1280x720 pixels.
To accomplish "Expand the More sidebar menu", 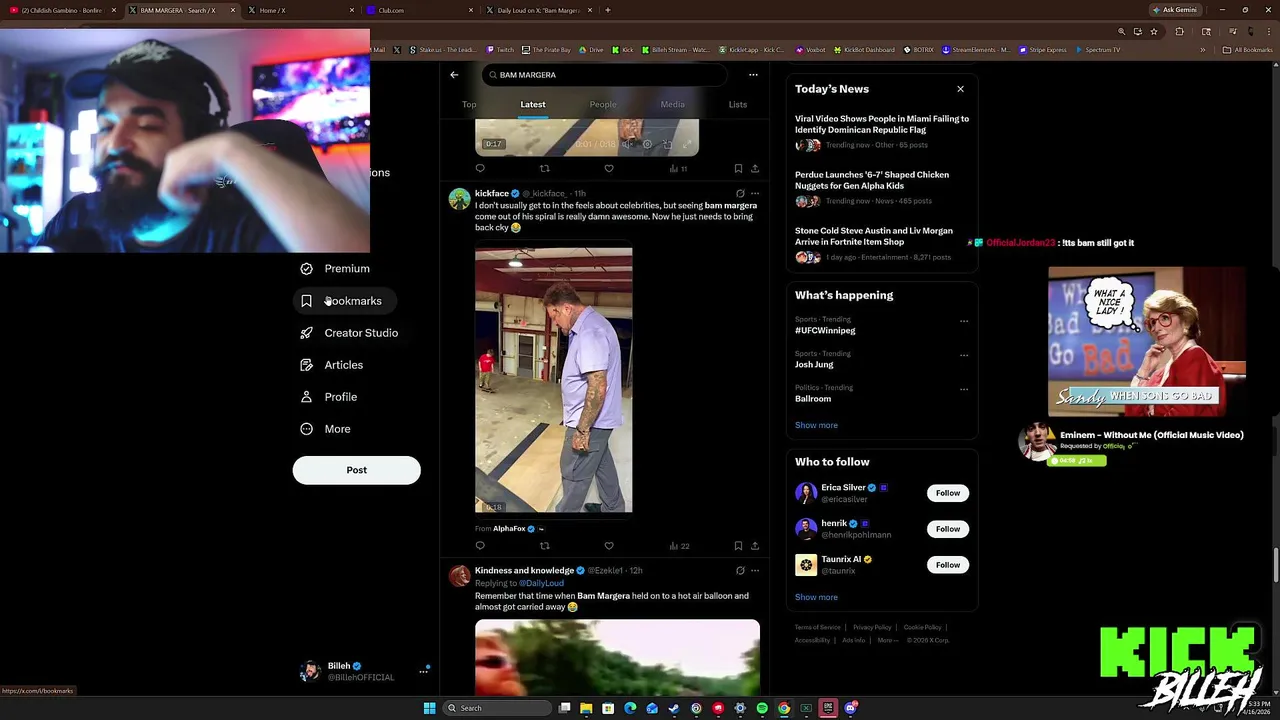I will click(326, 429).
